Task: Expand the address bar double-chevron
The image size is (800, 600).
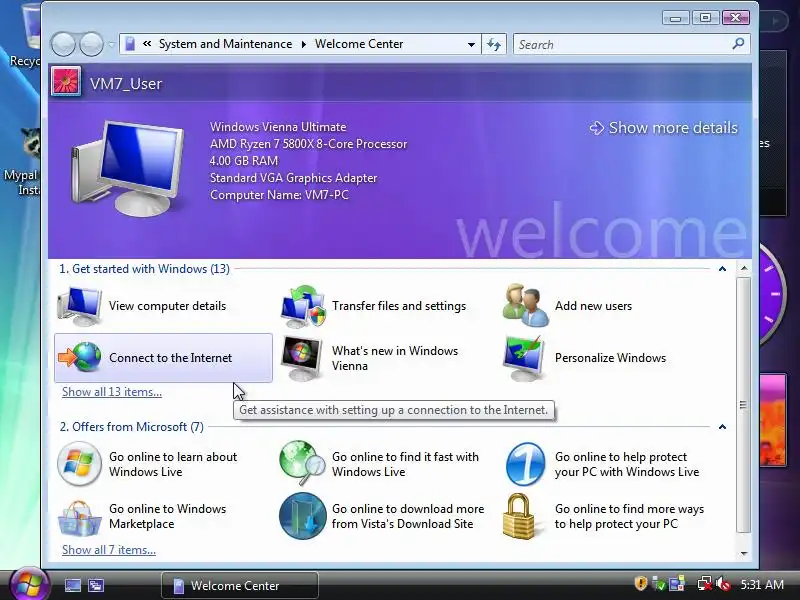Action: [147, 44]
